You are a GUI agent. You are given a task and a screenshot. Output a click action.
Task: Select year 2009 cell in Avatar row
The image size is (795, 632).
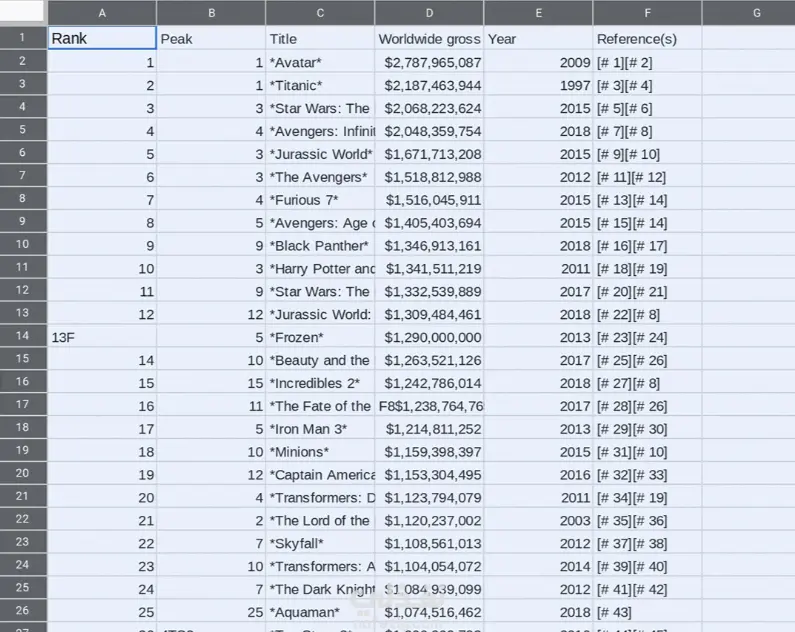click(x=538, y=62)
